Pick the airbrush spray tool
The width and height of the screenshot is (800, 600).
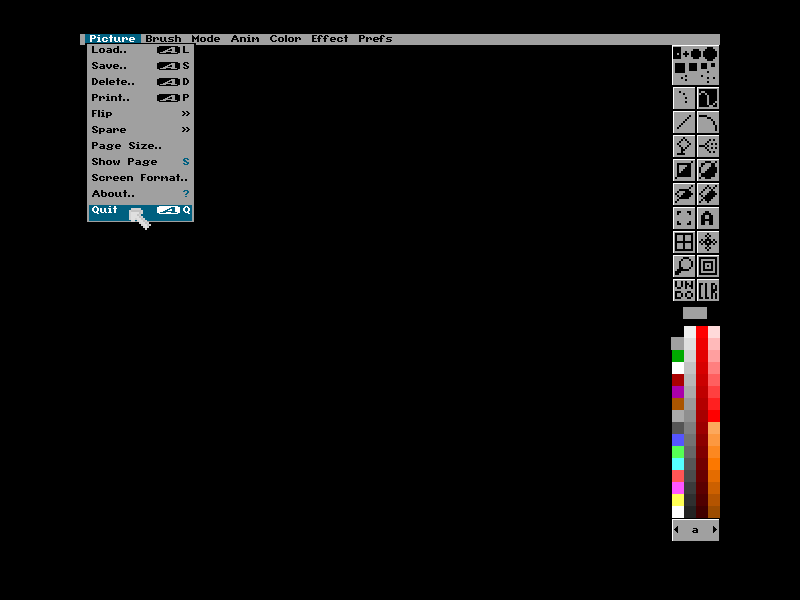pos(708,146)
